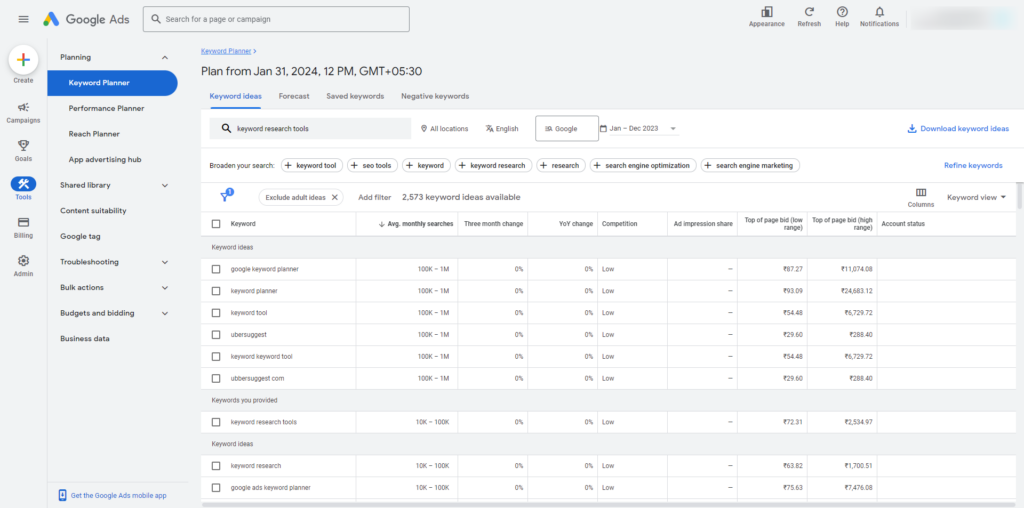Open Business data page
This screenshot has height=508, width=1024.
[85, 339]
